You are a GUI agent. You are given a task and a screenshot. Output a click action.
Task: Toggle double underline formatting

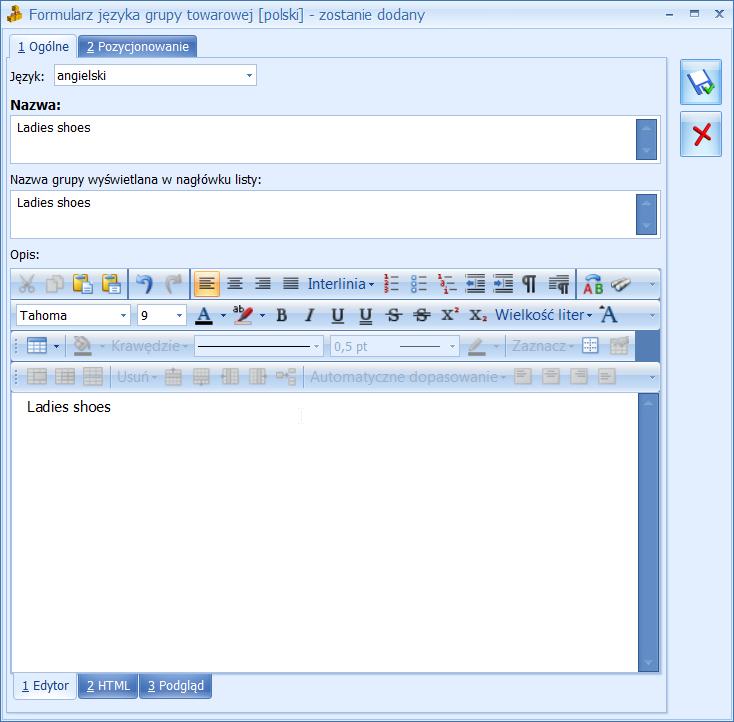366,315
